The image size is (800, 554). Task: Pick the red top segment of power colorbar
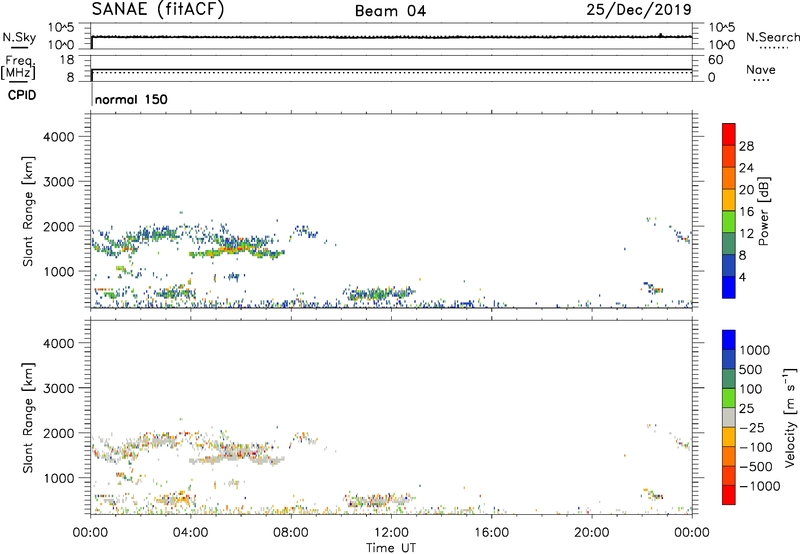coord(729,134)
